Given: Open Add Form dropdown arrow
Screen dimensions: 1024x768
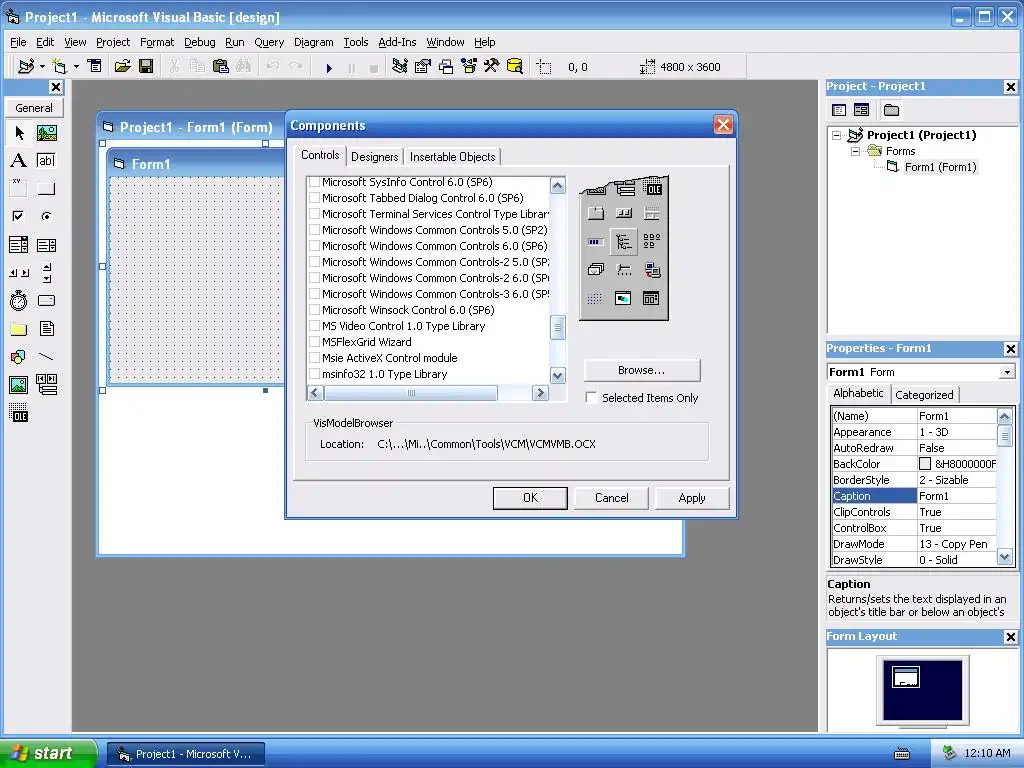Looking at the screenshot, I should [76, 67].
